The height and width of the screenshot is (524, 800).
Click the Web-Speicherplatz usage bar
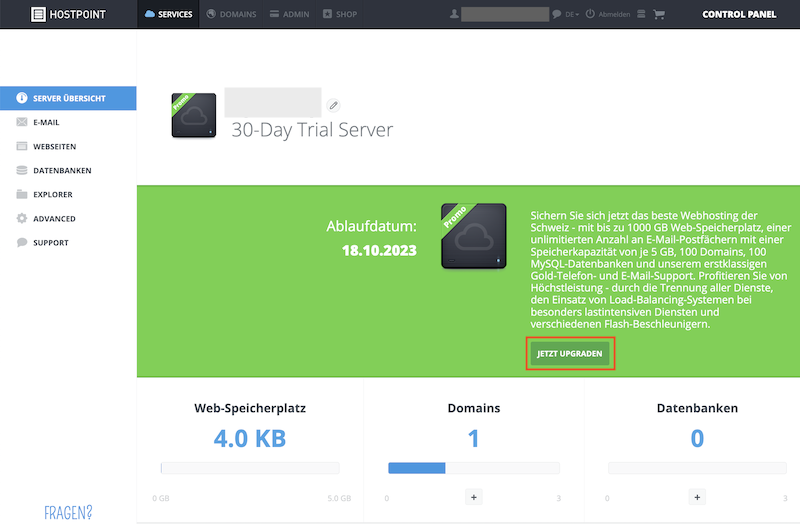point(250,468)
